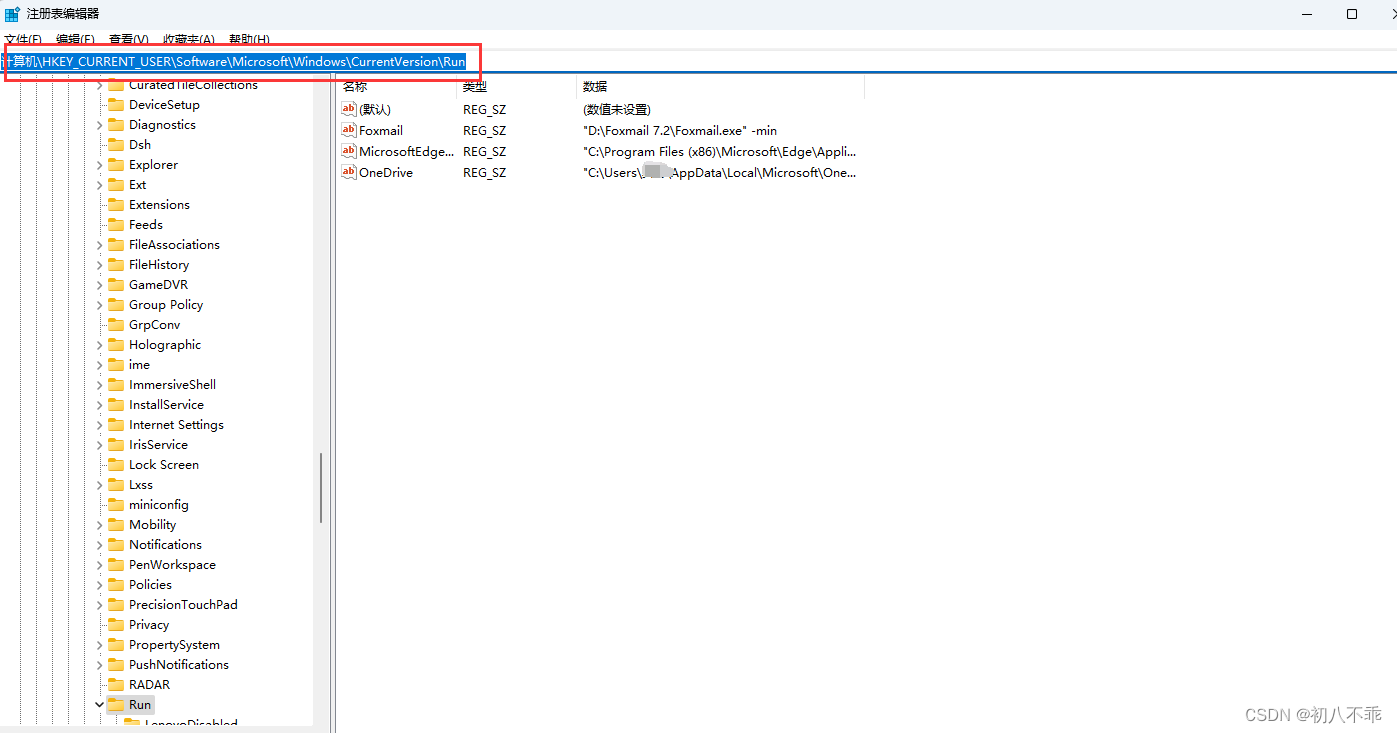Click the GameDVR folder icon
This screenshot has width=1397, height=733.
click(116, 285)
